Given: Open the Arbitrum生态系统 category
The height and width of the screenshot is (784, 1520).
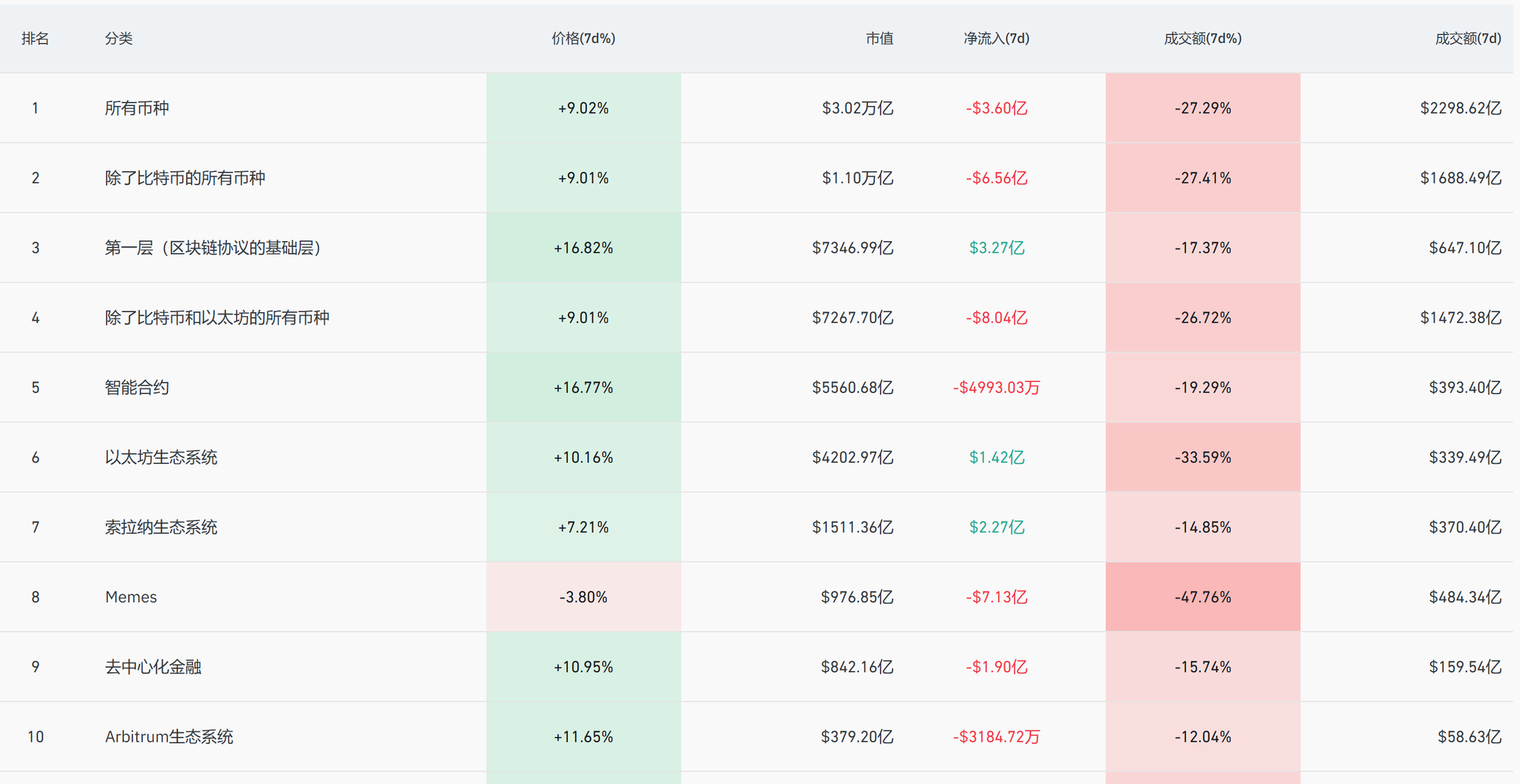Looking at the screenshot, I should (168, 737).
